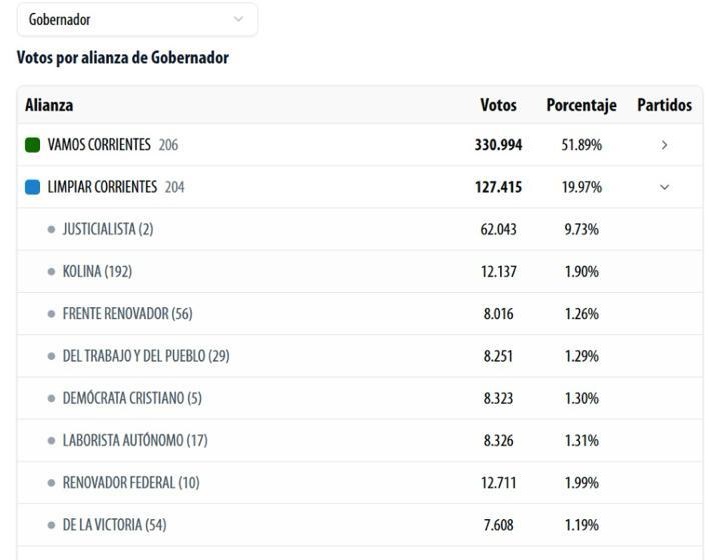This screenshot has width=709, height=560.
Task: Select the LIMPIAR CORRIENTES alliance row
Action: pyautogui.click(x=102, y=187)
